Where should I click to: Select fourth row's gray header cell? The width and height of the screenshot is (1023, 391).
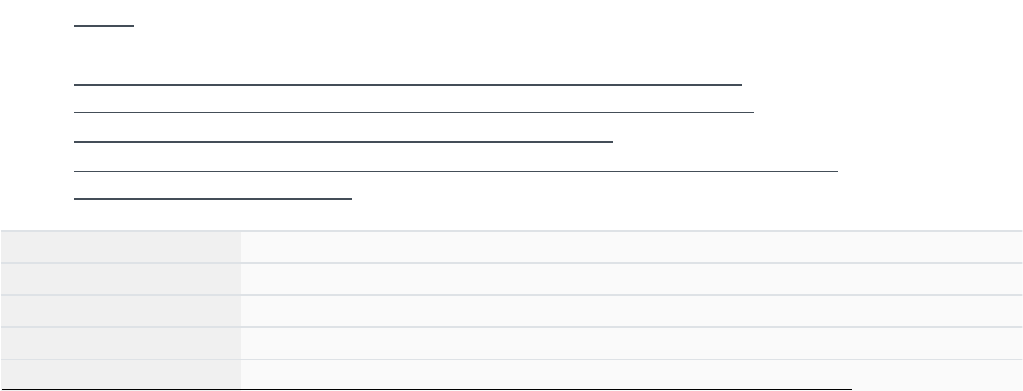coord(121,343)
